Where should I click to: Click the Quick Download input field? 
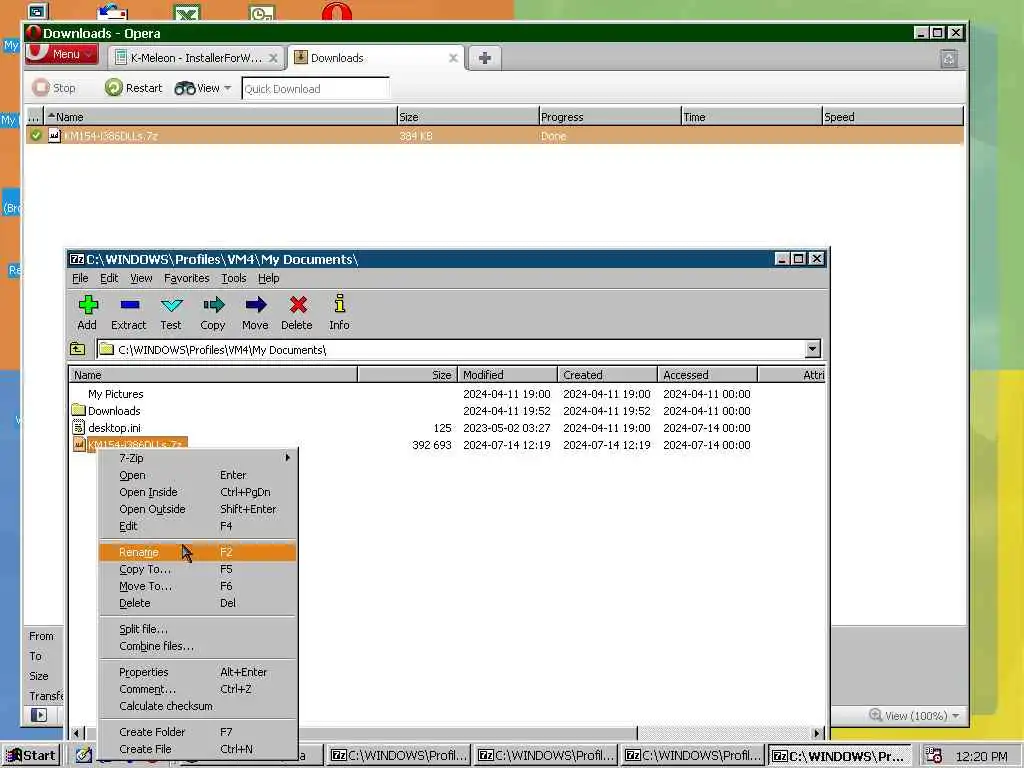point(315,88)
